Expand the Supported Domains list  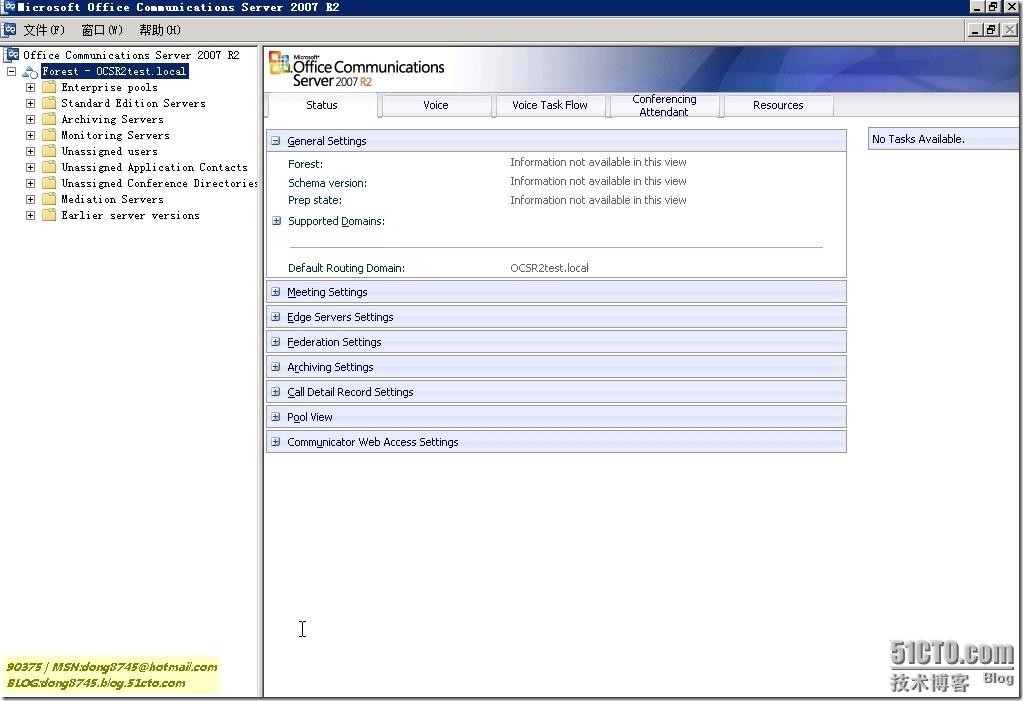[x=277, y=221]
